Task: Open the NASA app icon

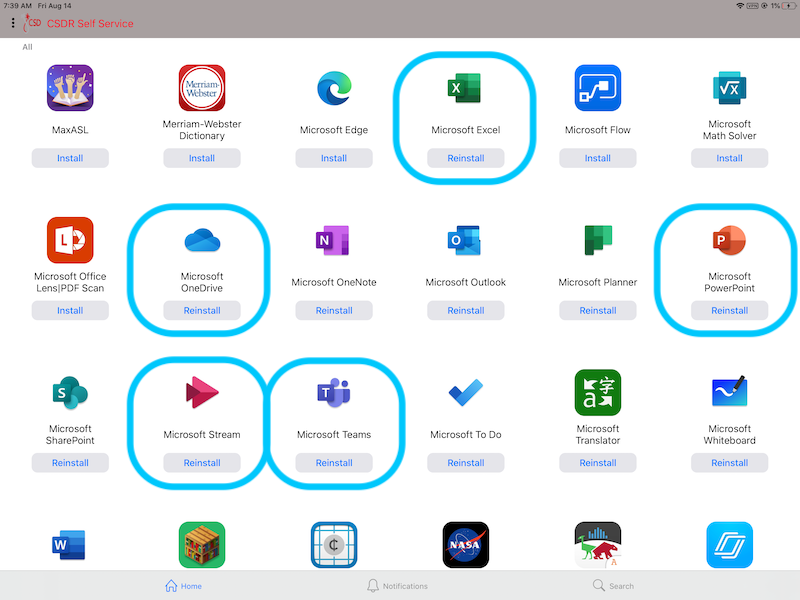Action: click(465, 544)
